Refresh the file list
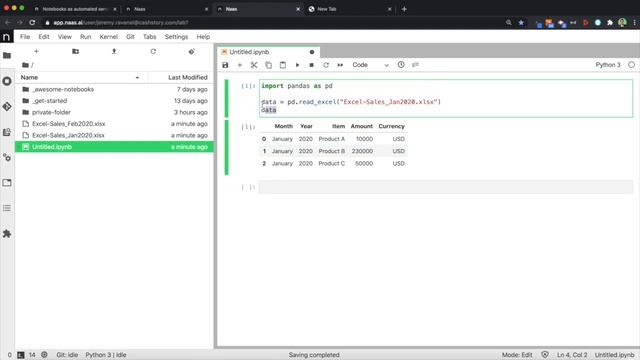 point(153,51)
